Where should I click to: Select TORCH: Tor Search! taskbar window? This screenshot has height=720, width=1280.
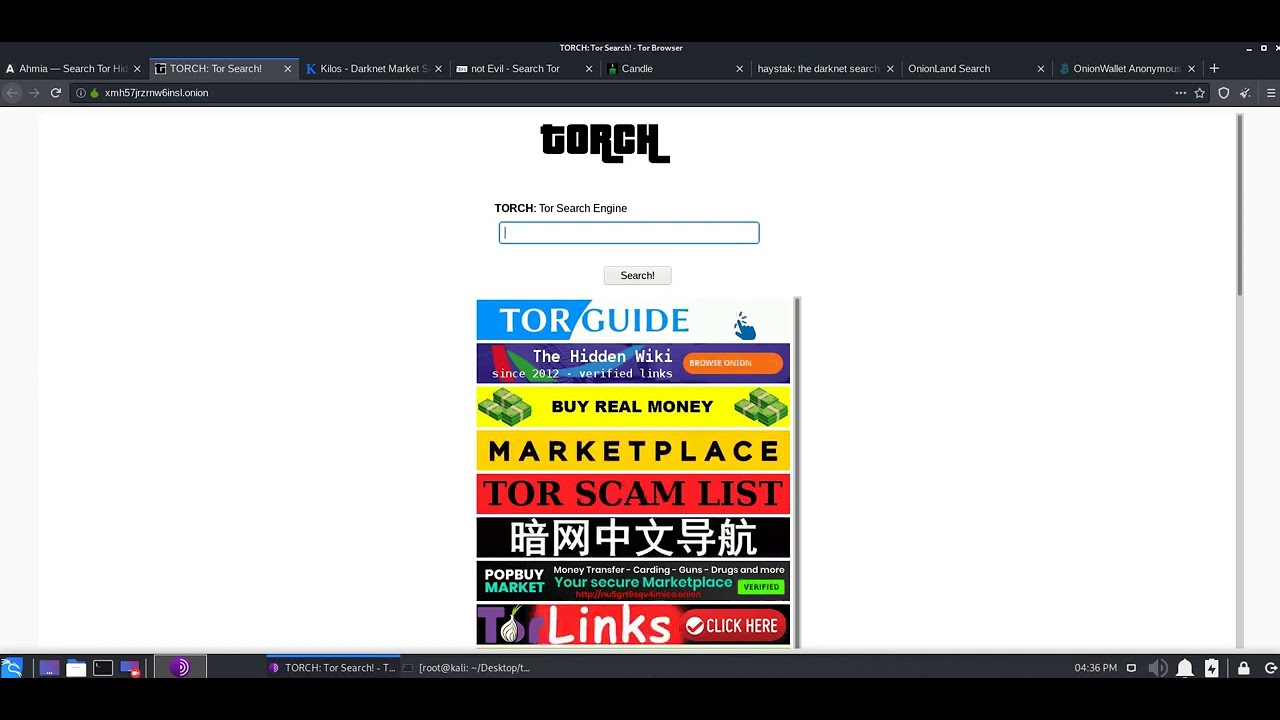pyautogui.click(x=332, y=668)
